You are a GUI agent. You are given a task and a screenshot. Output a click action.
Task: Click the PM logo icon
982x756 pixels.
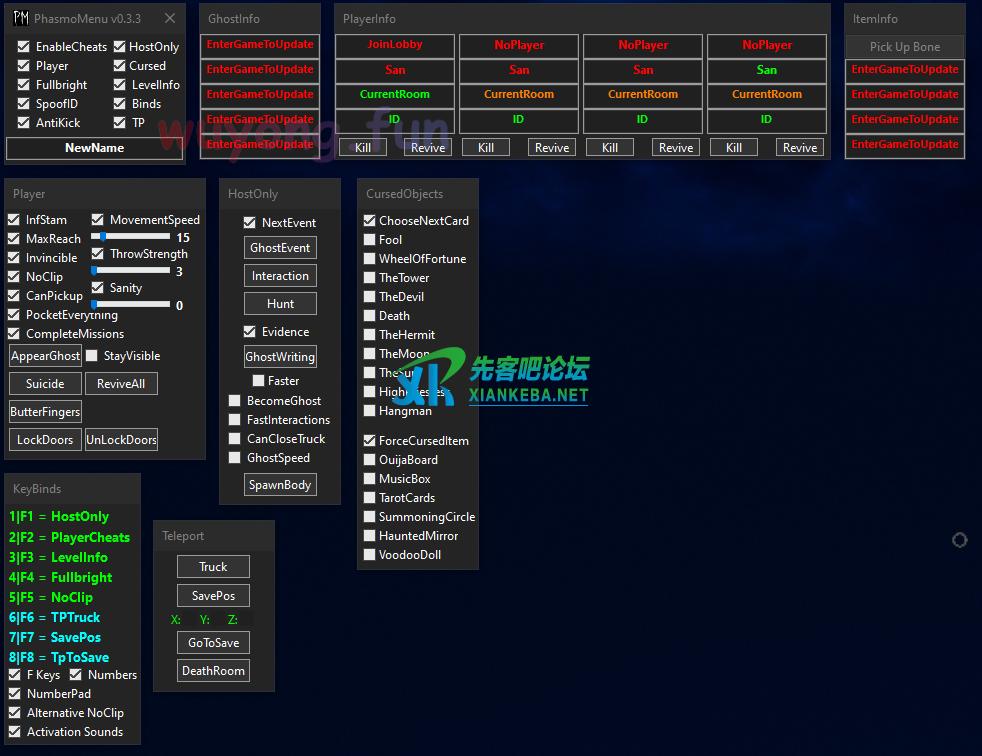click(20, 18)
